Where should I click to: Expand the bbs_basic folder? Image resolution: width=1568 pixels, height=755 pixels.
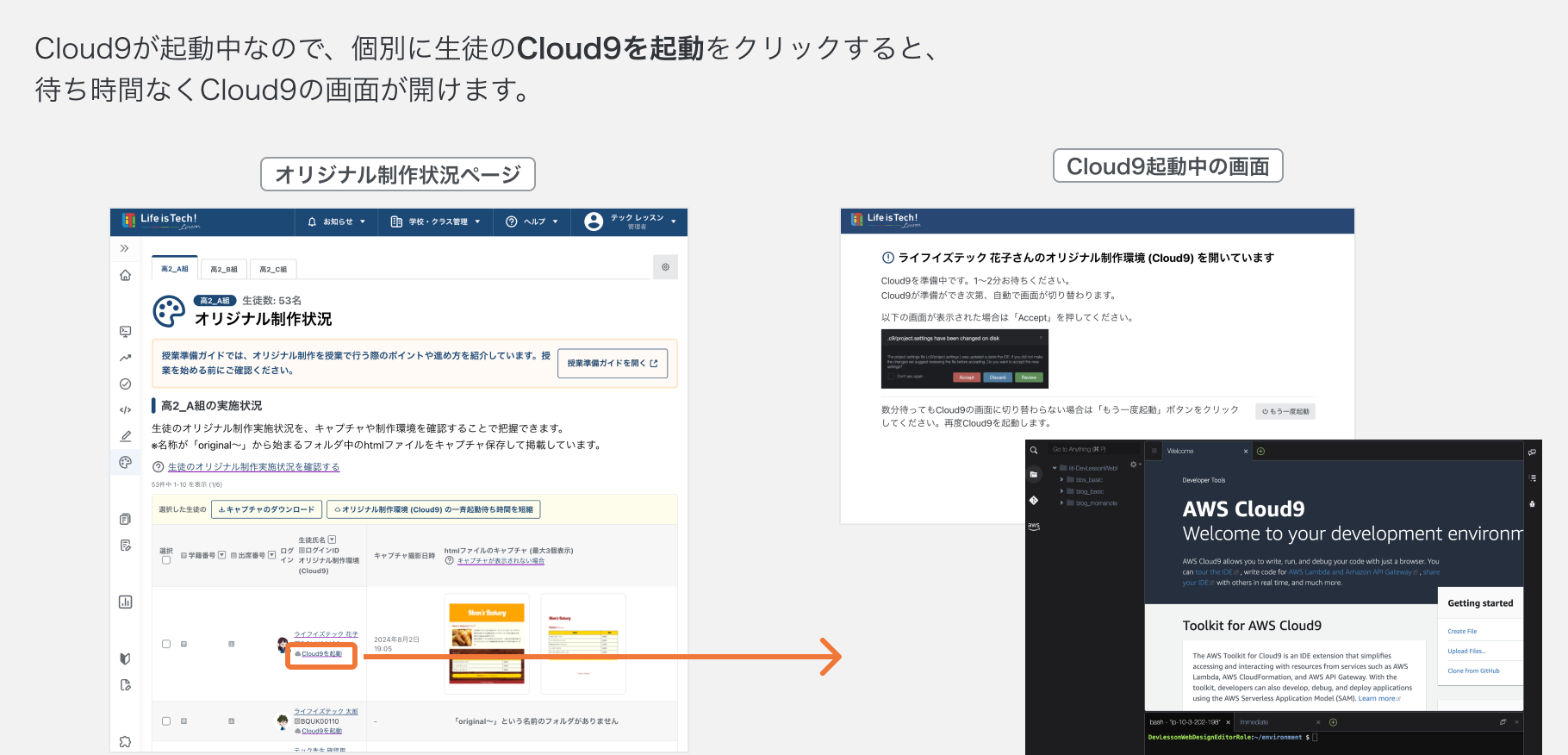click(1061, 479)
